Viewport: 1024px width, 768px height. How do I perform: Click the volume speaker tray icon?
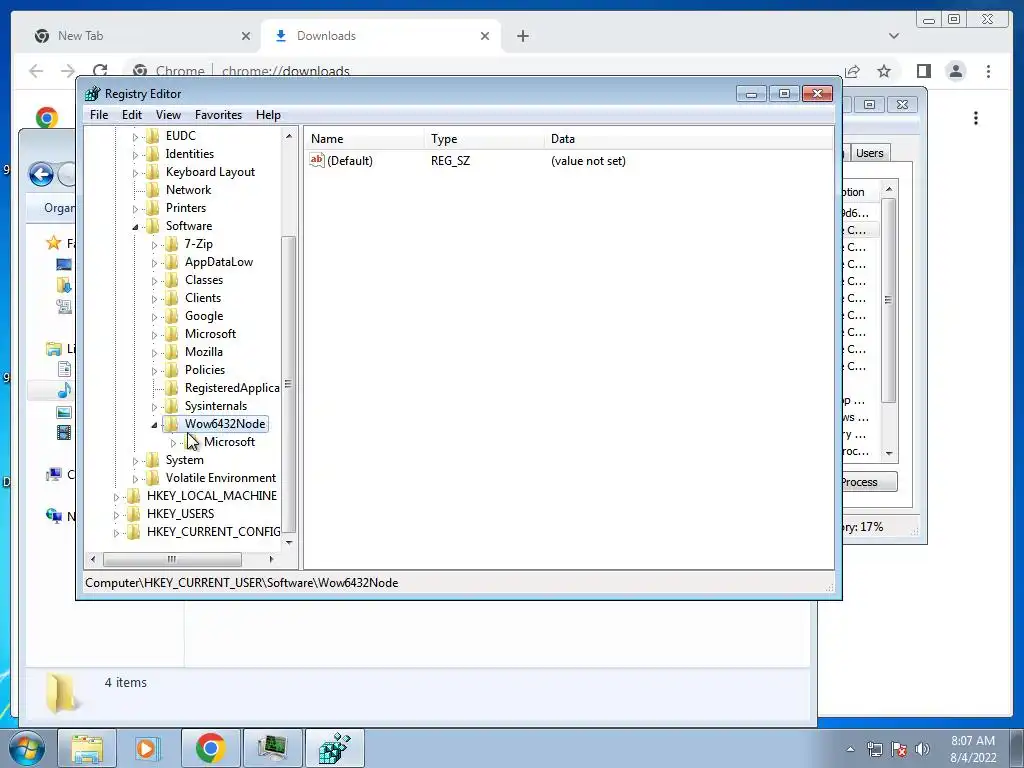point(922,749)
